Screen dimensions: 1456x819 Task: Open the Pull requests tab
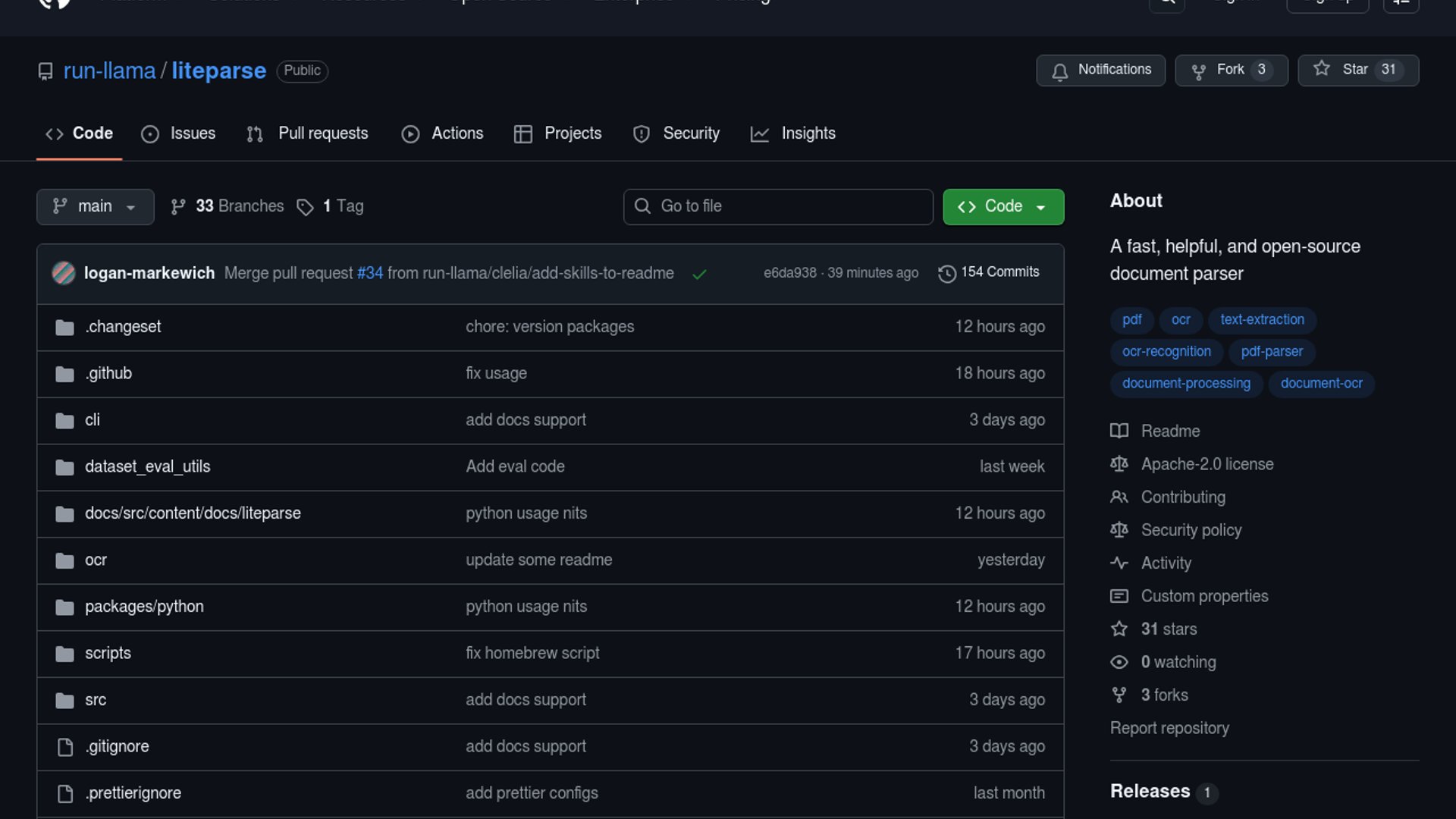coord(307,133)
